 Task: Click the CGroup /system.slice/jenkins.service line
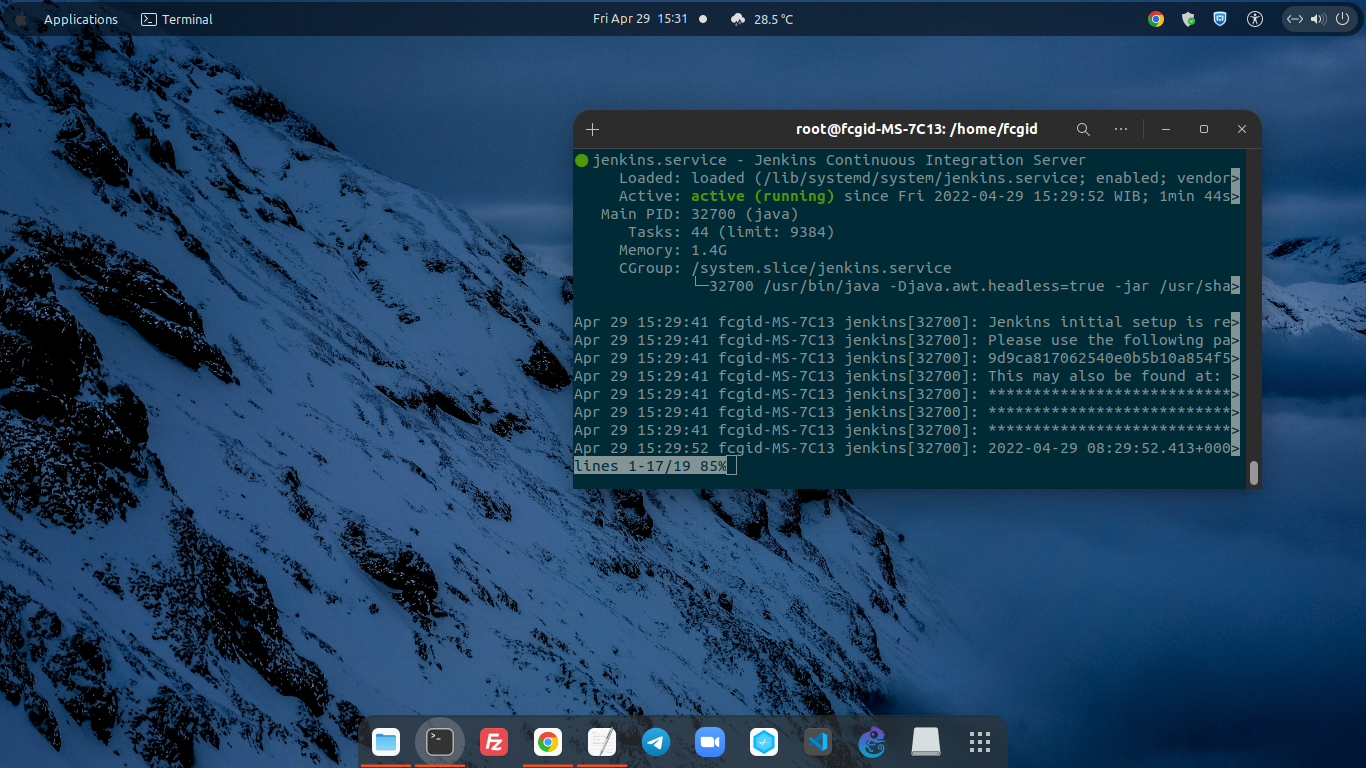coord(785,268)
